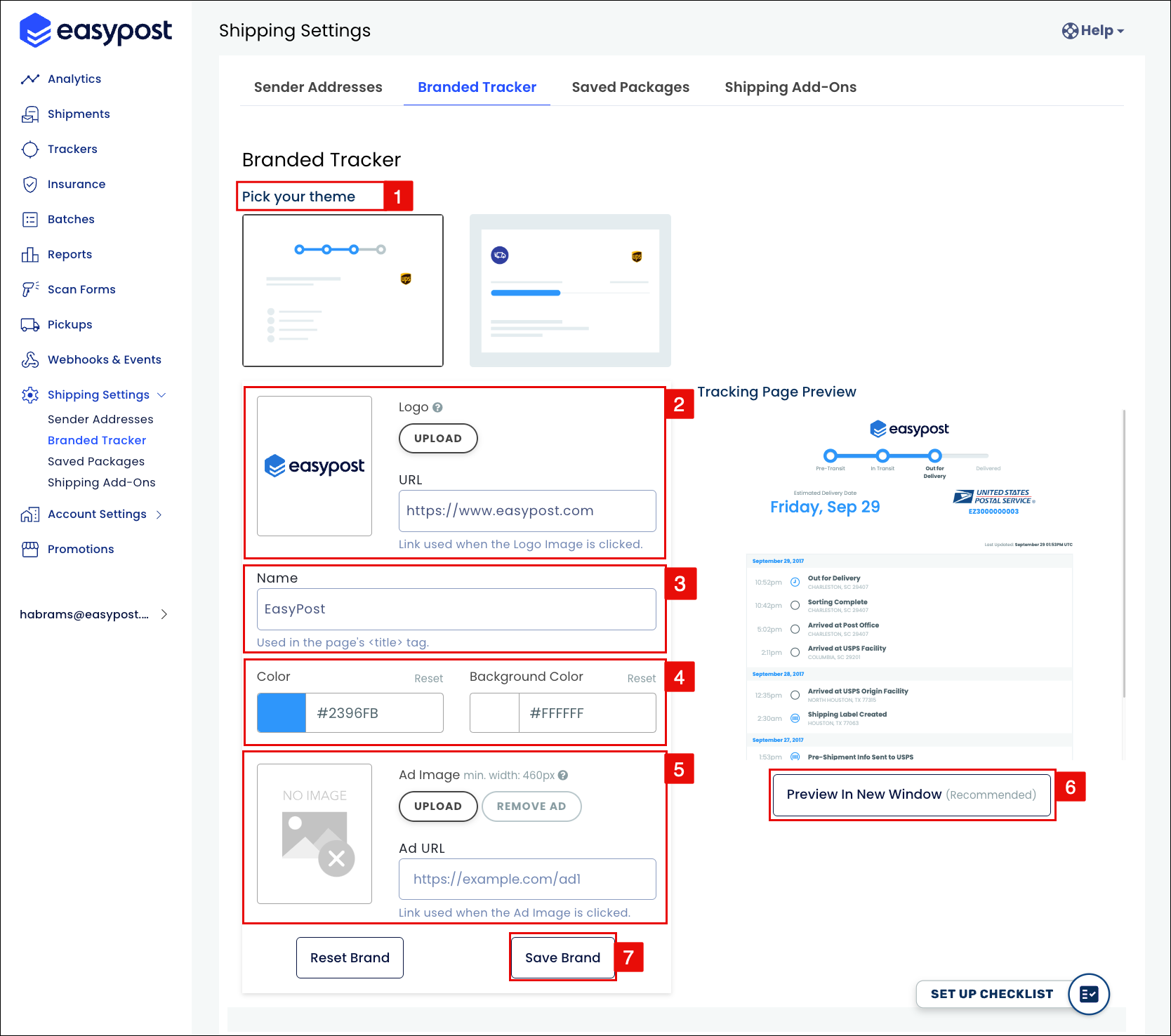Select the Branded Tracker tab
This screenshot has height=1036, width=1171.
tap(477, 87)
